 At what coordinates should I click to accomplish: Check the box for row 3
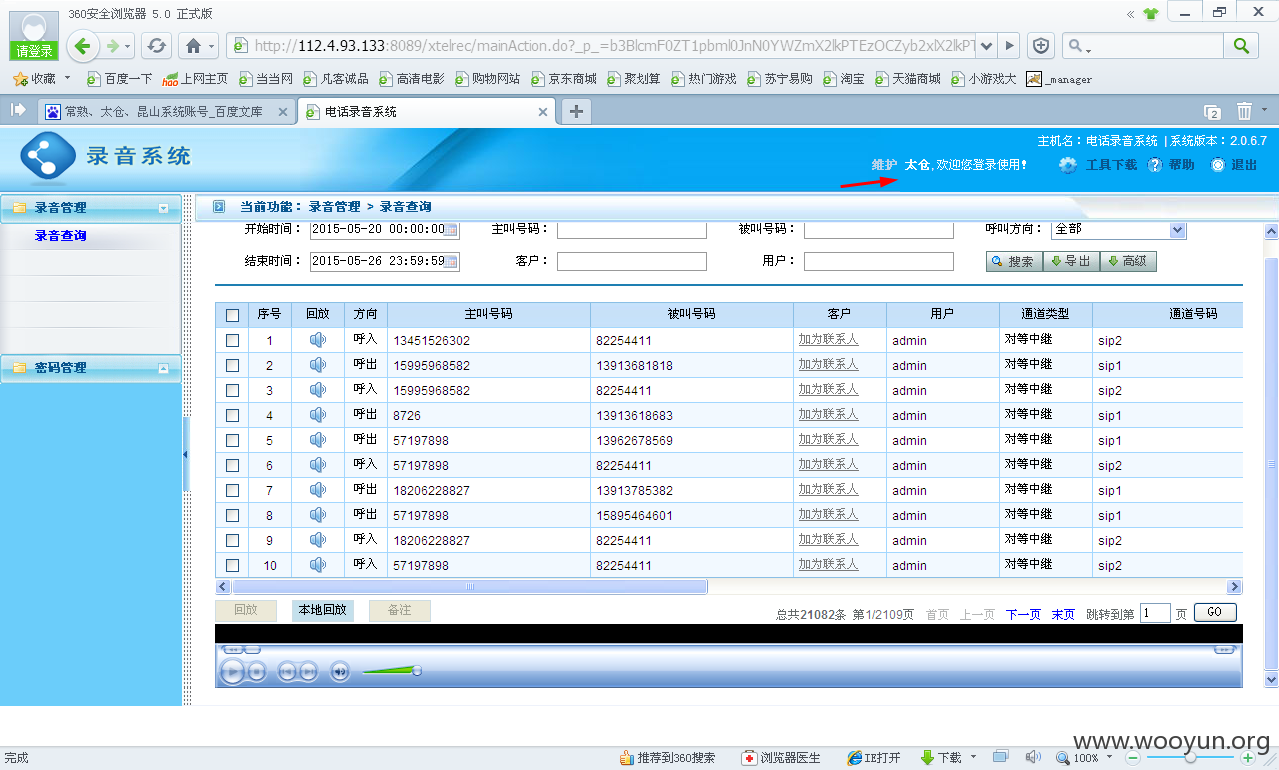tap(232, 390)
